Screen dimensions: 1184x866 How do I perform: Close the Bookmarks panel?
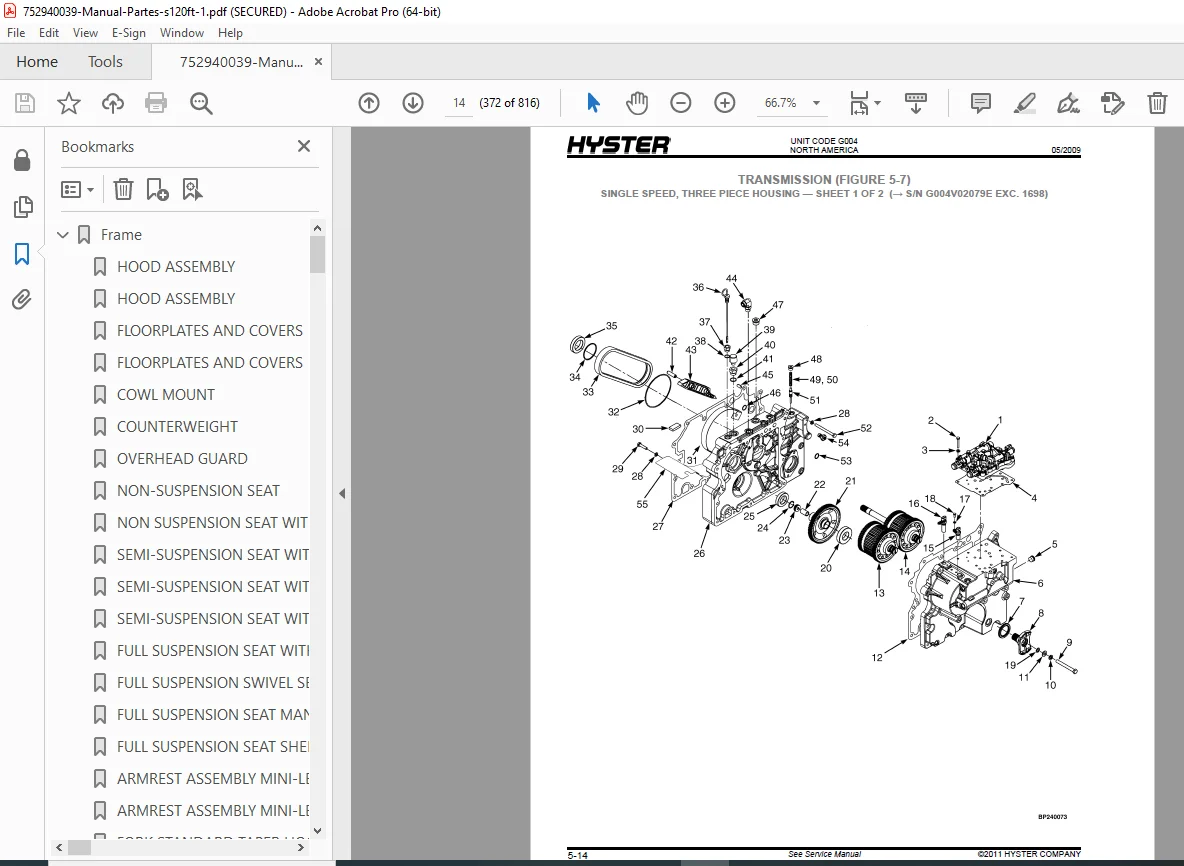click(x=304, y=146)
